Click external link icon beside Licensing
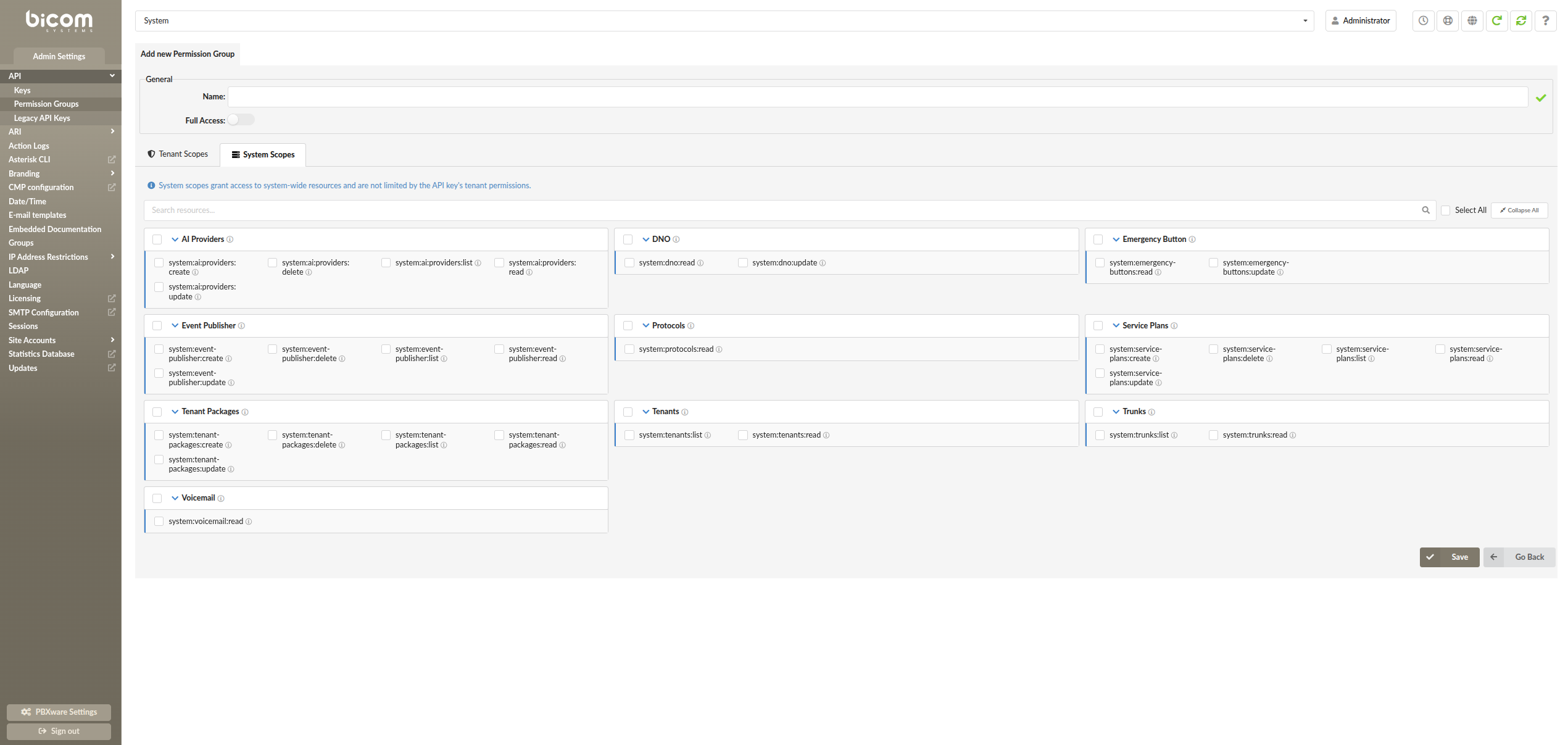 tap(112, 298)
